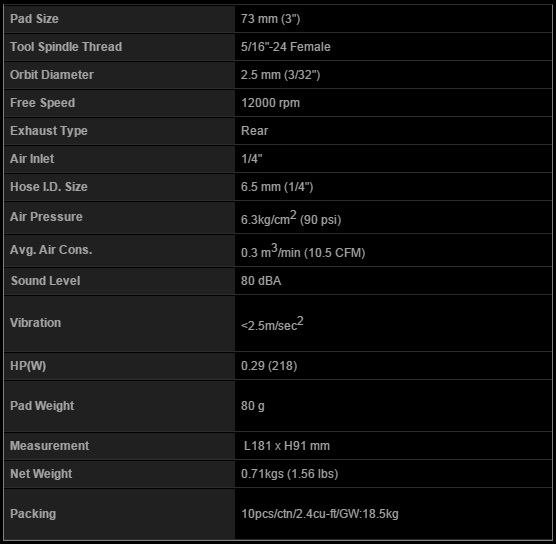
Task: Click the Pad Size label cell
Action: (x=119, y=19)
